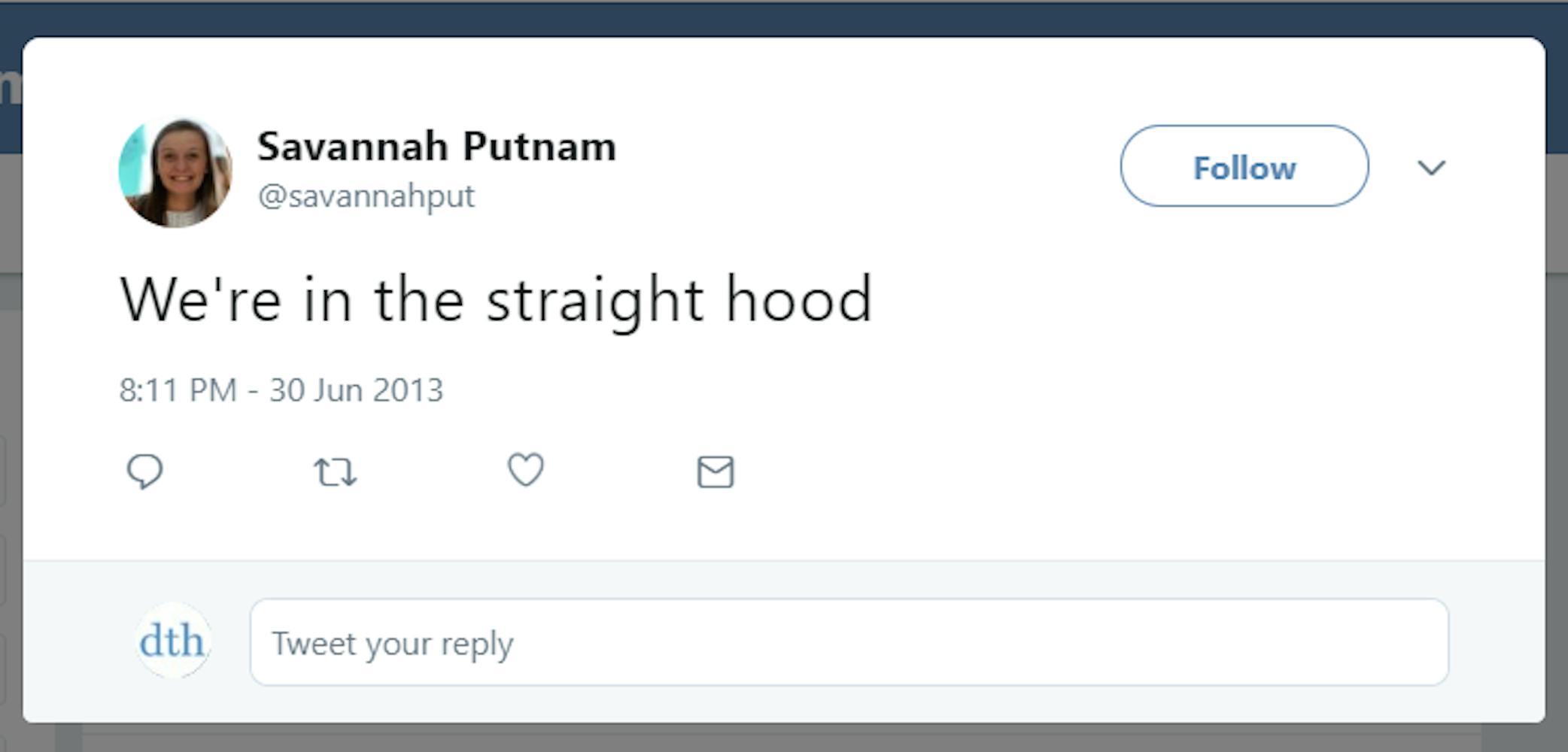The height and width of the screenshot is (752, 1568).
Task: Click the dth account avatar
Action: (172, 641)
